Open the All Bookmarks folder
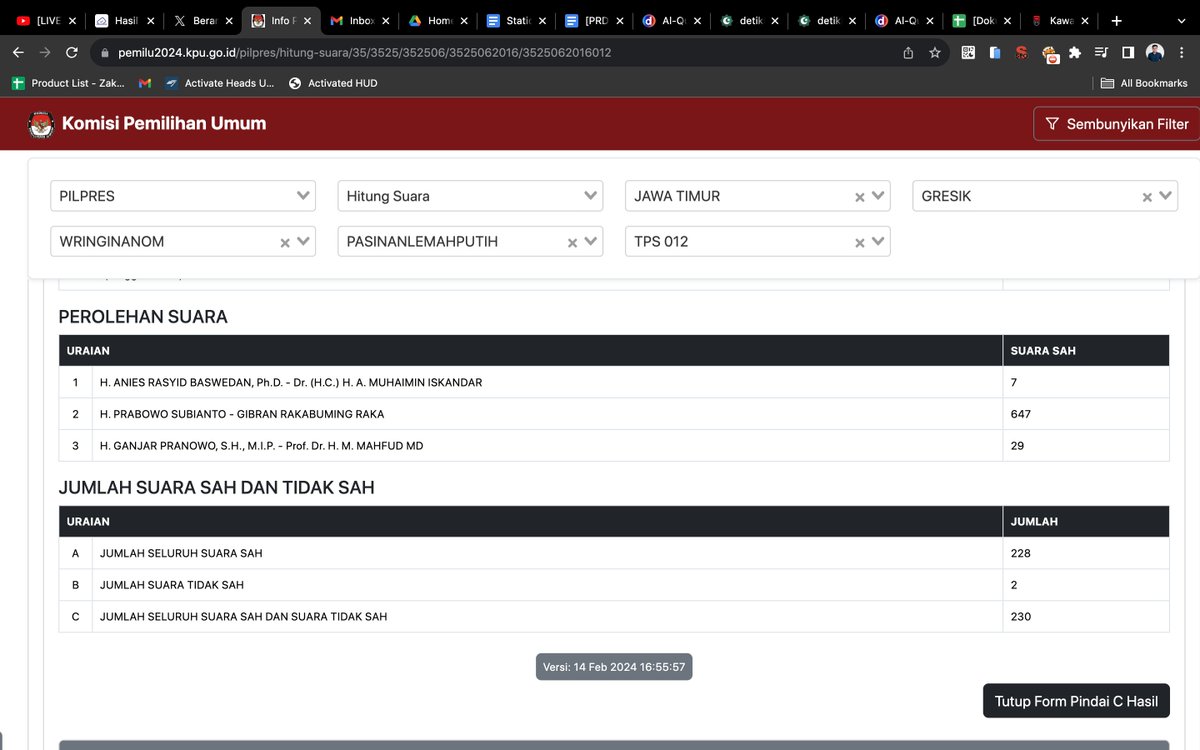Viewport: 1200px width, 750px height. point(1144,83)
